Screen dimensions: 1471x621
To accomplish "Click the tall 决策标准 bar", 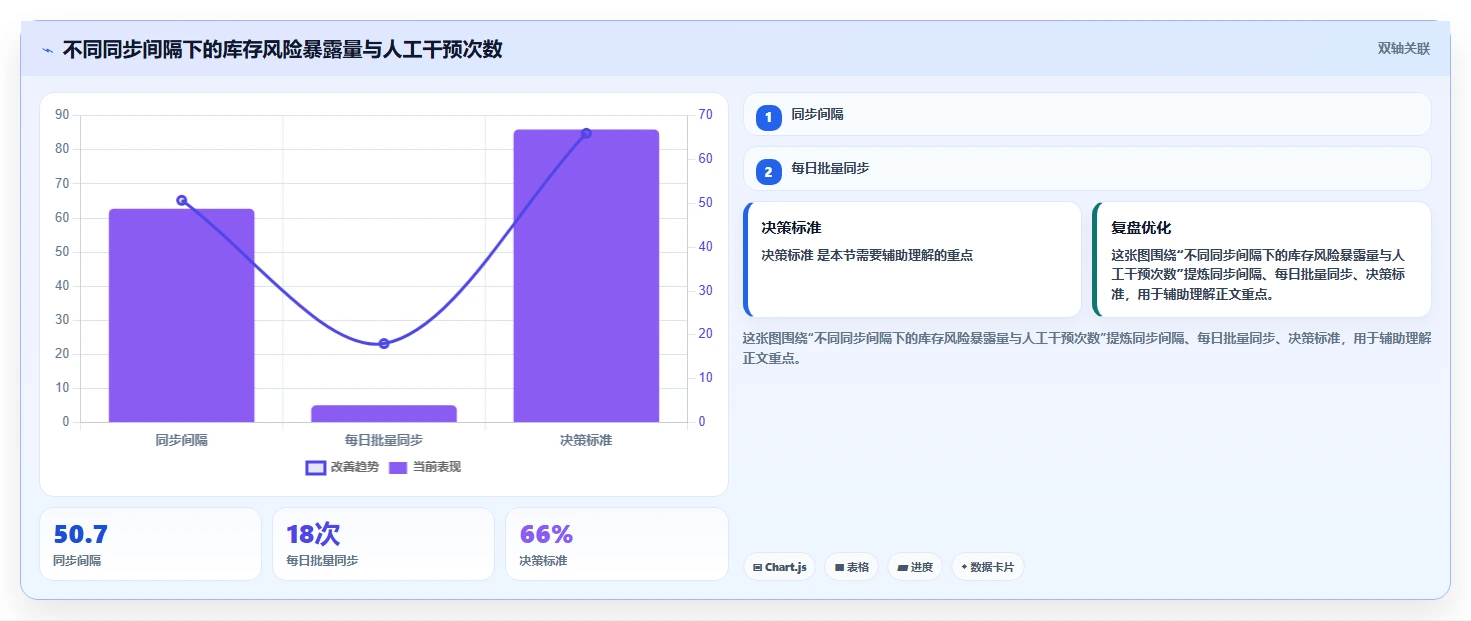I will click(x=586, y=276).
